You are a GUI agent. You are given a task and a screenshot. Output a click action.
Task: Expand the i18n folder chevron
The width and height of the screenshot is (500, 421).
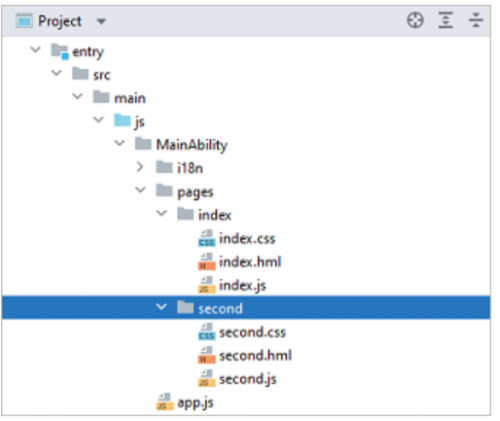click(x=140, y=167)
